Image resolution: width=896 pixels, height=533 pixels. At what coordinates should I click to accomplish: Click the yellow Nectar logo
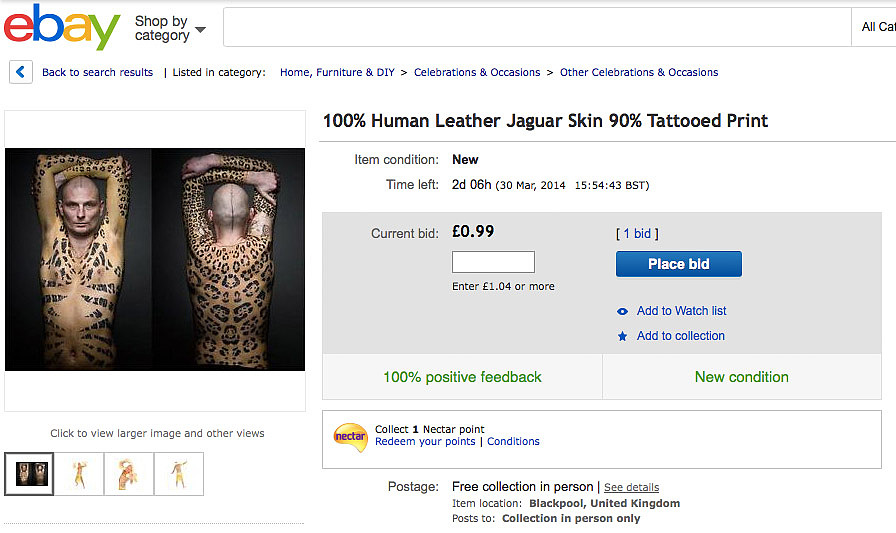coord(350,437)
